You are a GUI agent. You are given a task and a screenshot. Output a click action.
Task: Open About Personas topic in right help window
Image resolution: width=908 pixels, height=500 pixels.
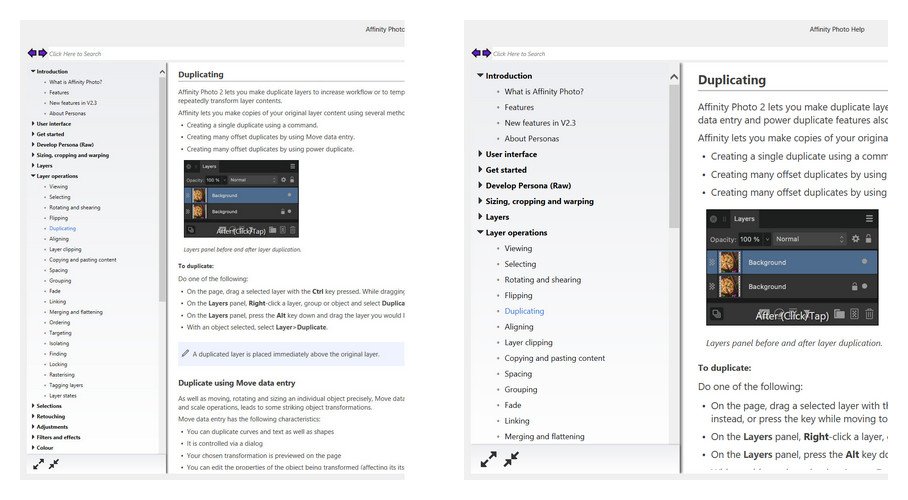pos(532,138)
